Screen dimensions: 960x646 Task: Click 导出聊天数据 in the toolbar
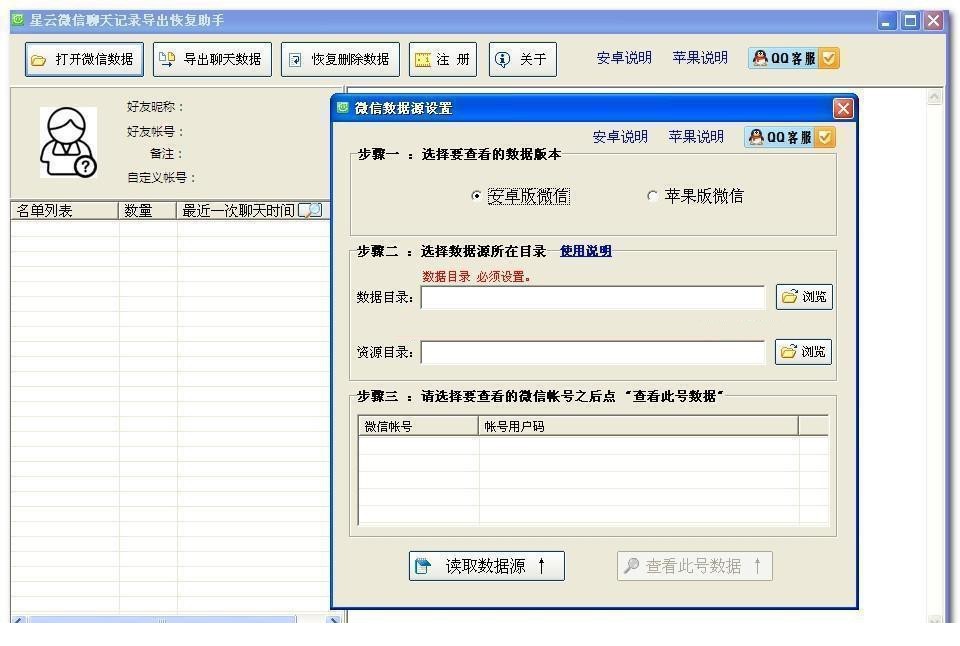[212, 59]
